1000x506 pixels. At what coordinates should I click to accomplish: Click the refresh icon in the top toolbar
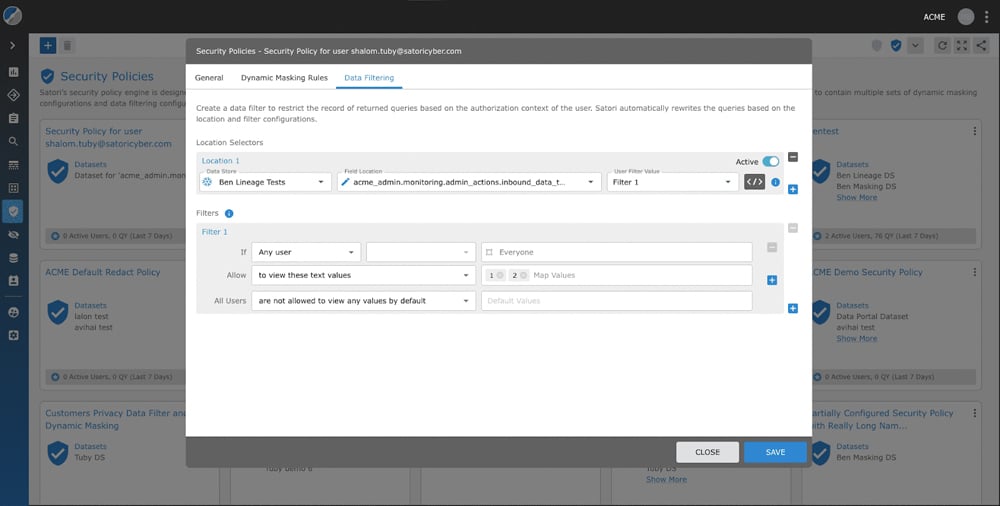point(941,46)
